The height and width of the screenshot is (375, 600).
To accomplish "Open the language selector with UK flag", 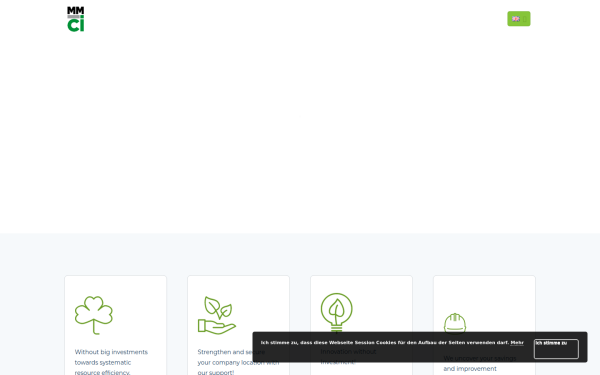I will (518, 19).
